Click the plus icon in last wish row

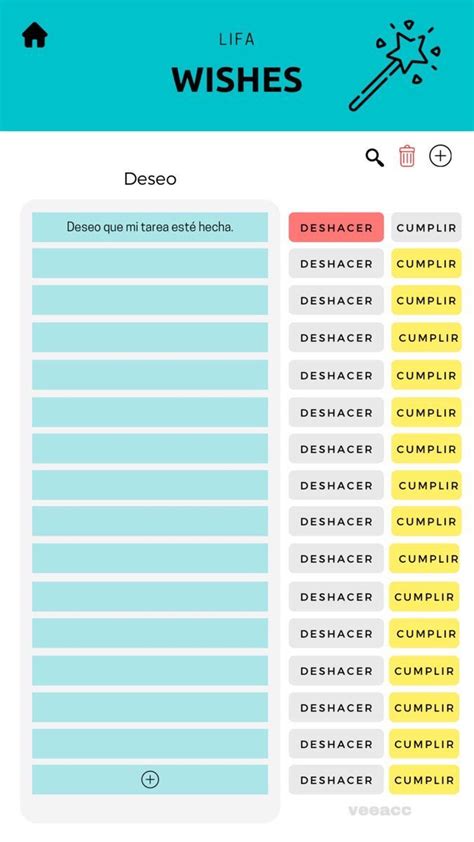pos(150,779)
